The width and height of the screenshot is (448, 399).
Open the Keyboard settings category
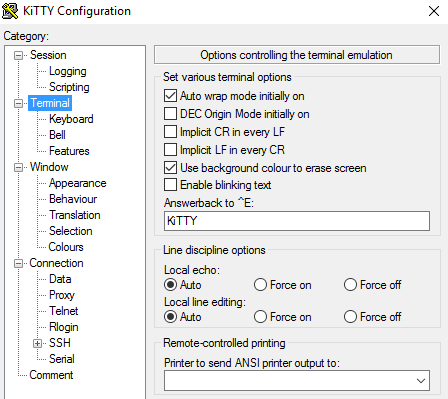click(x=71, y=119)
